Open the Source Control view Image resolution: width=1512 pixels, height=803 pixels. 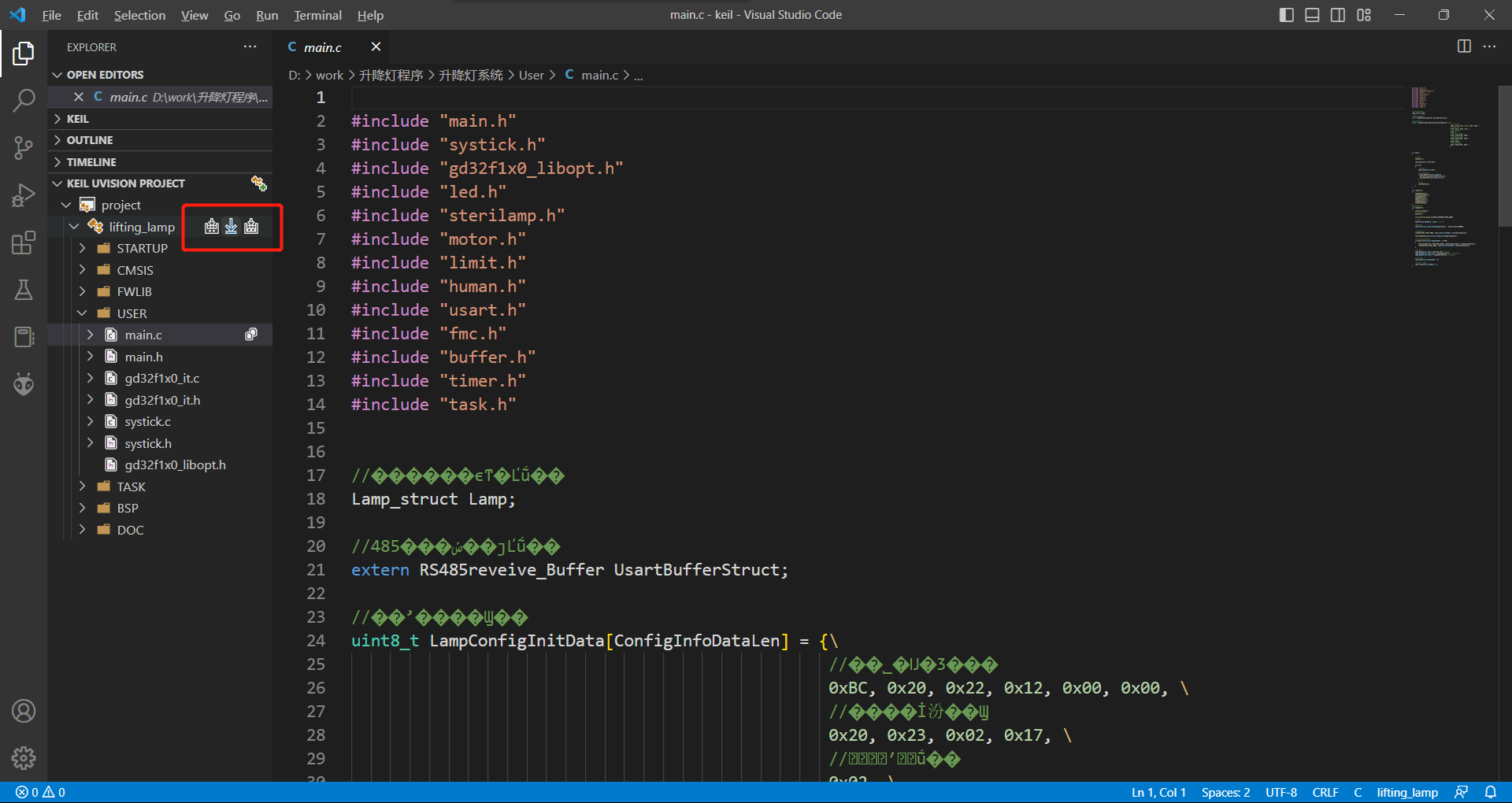pyautogui.click(x=24, y=147)
